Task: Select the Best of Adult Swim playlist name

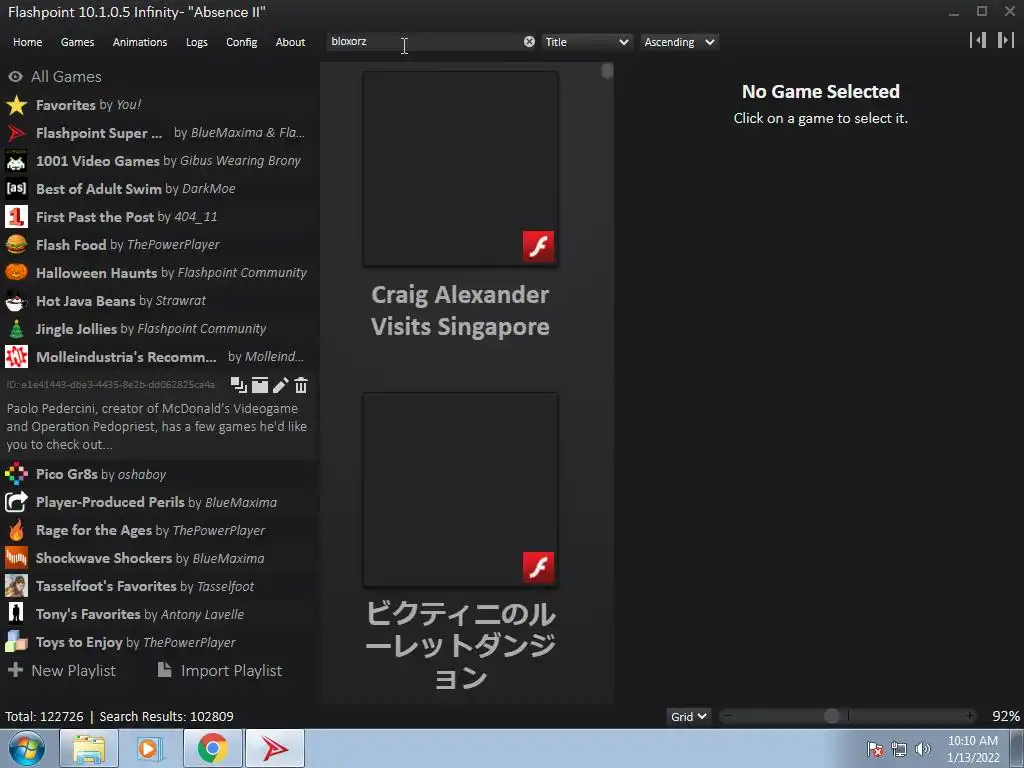Action: coord(99,189)
